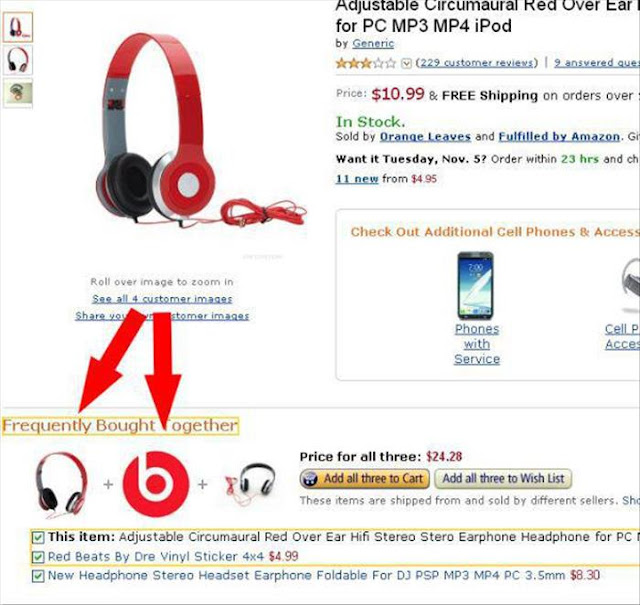Open the Orange Leaves seller link

pyautogui.click(x=425, y=137)
